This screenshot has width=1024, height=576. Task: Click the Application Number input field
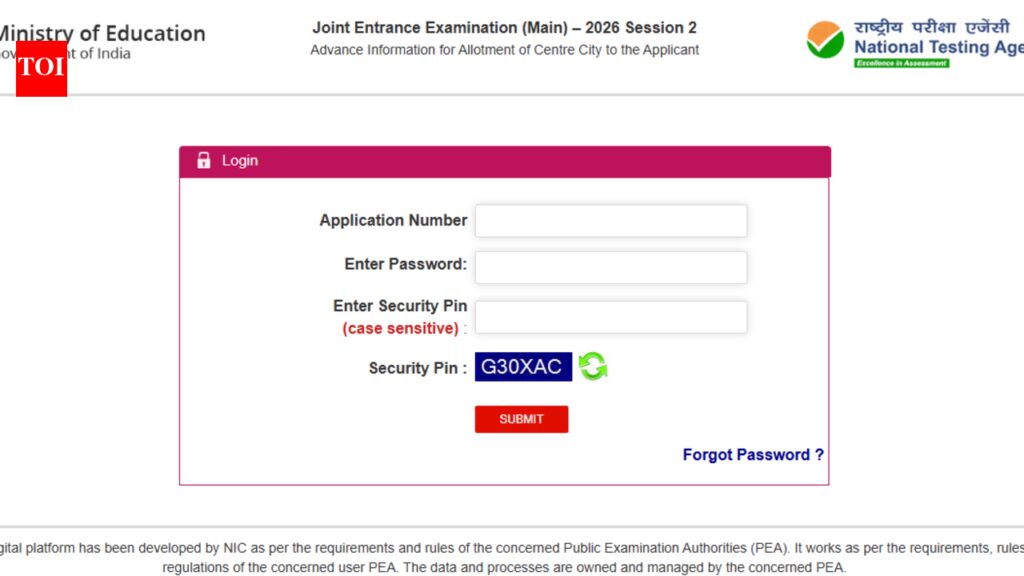point(610,220)
